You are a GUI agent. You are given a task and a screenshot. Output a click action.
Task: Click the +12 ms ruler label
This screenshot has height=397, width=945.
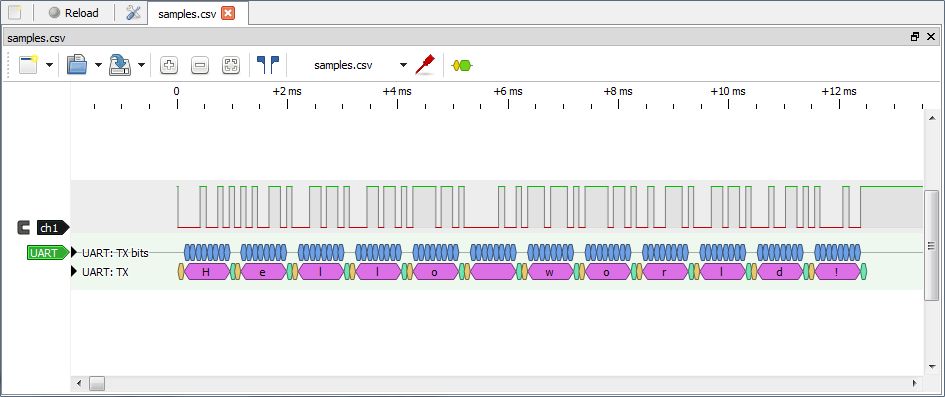[839, 92]
